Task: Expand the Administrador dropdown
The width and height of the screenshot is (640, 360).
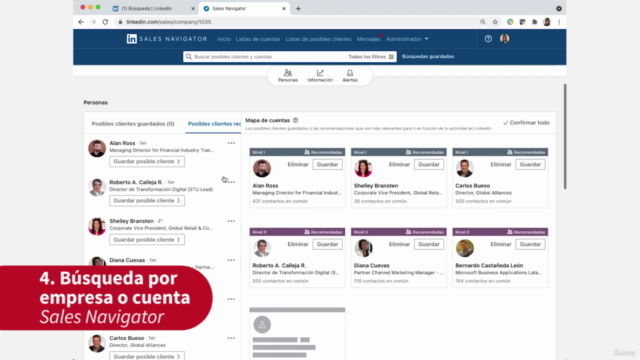Action: (x=407, y=39)
